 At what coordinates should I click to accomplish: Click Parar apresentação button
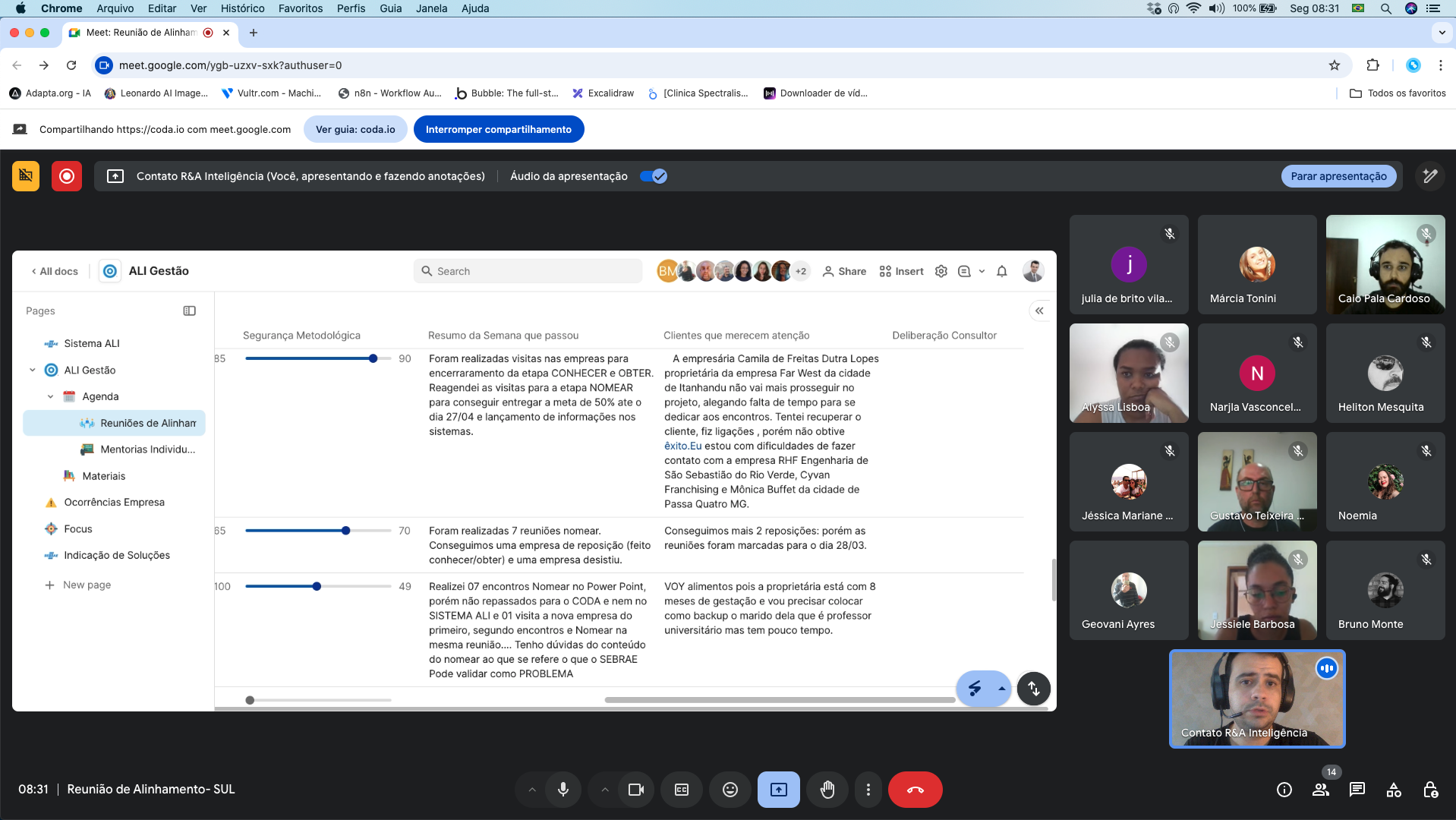(x=1339, y=176)
